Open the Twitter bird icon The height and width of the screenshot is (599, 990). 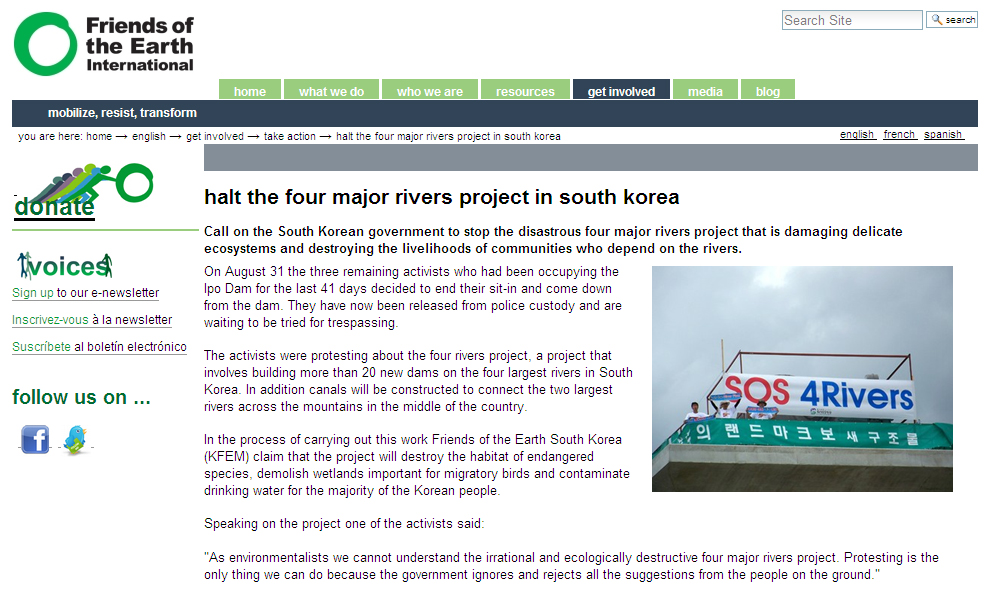click(x=75, y=439)
